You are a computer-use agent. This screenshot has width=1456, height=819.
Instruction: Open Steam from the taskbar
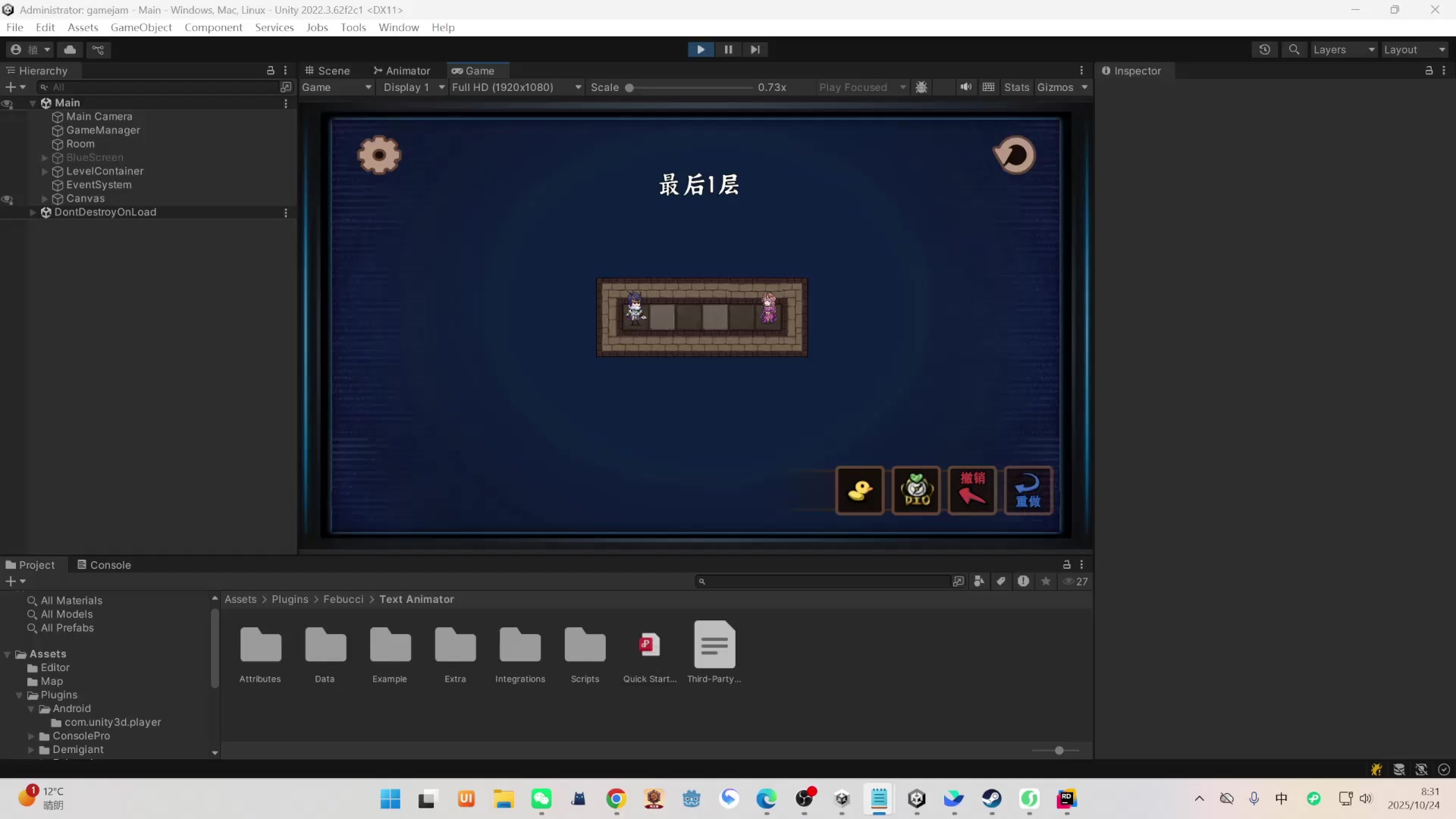[x=991, y=799]
